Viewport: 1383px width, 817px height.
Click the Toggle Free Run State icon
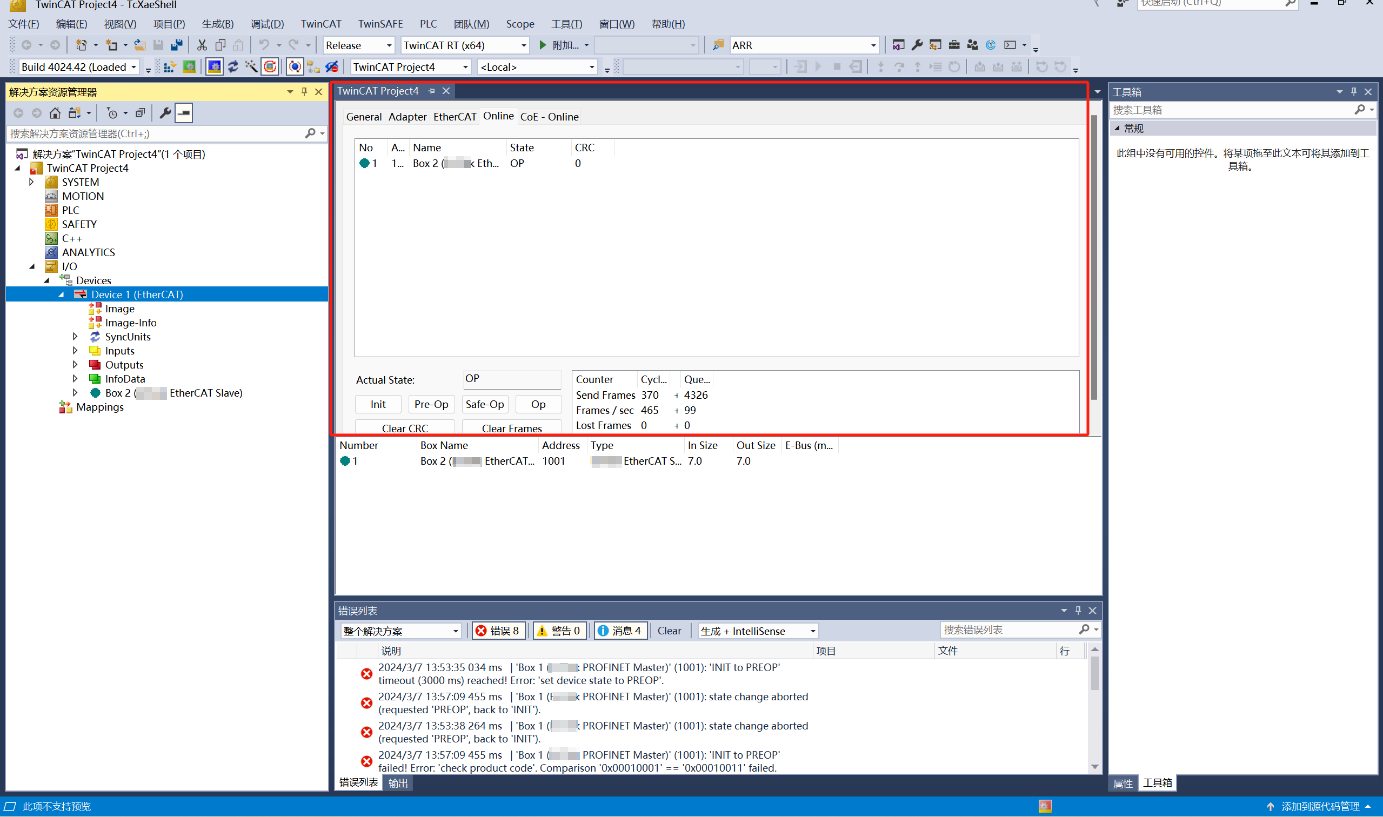269,67
